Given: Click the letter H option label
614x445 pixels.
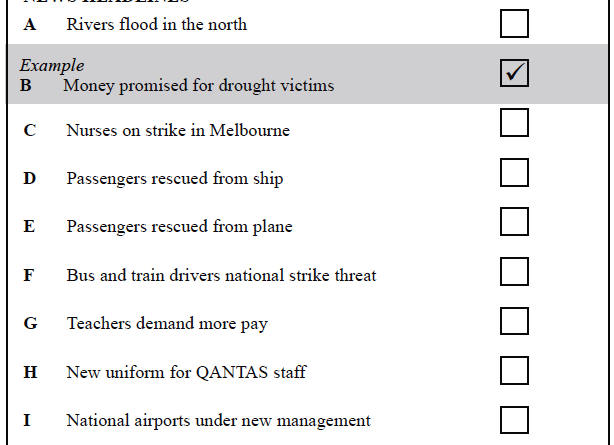Looking at the screenshot, I should (x=30, y=372).
